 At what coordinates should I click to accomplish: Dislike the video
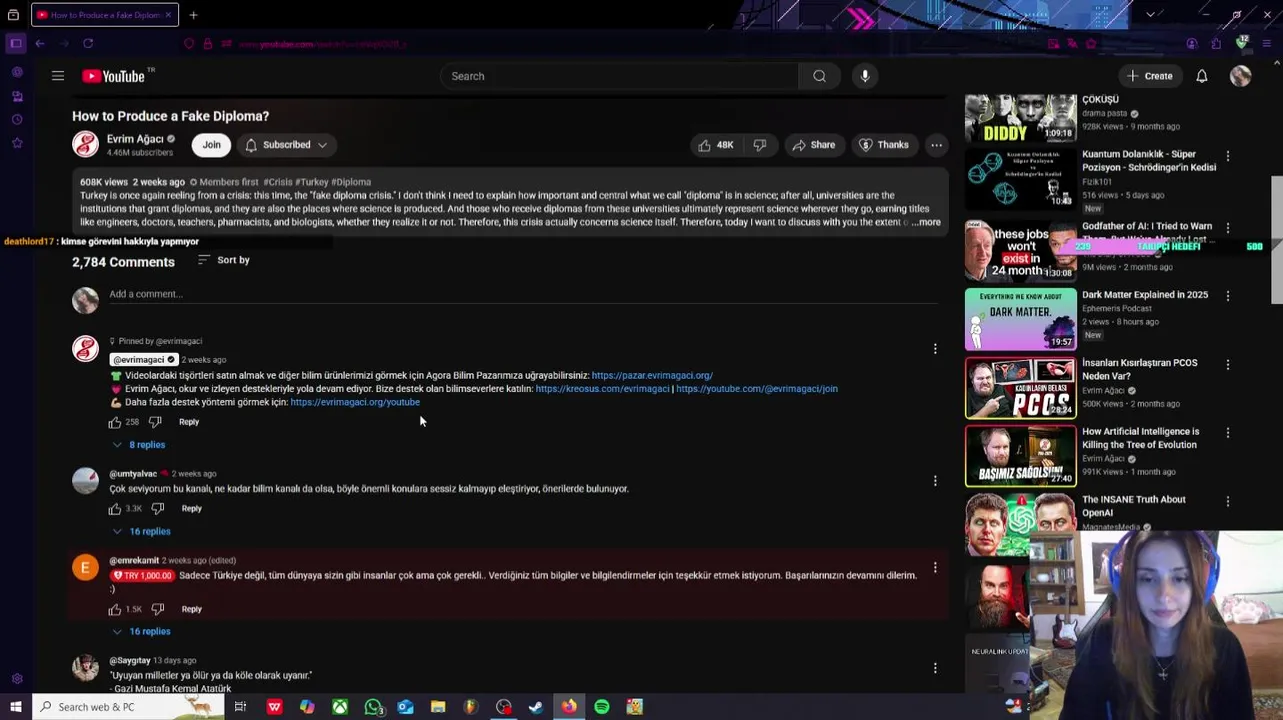[x=760, y=145]
